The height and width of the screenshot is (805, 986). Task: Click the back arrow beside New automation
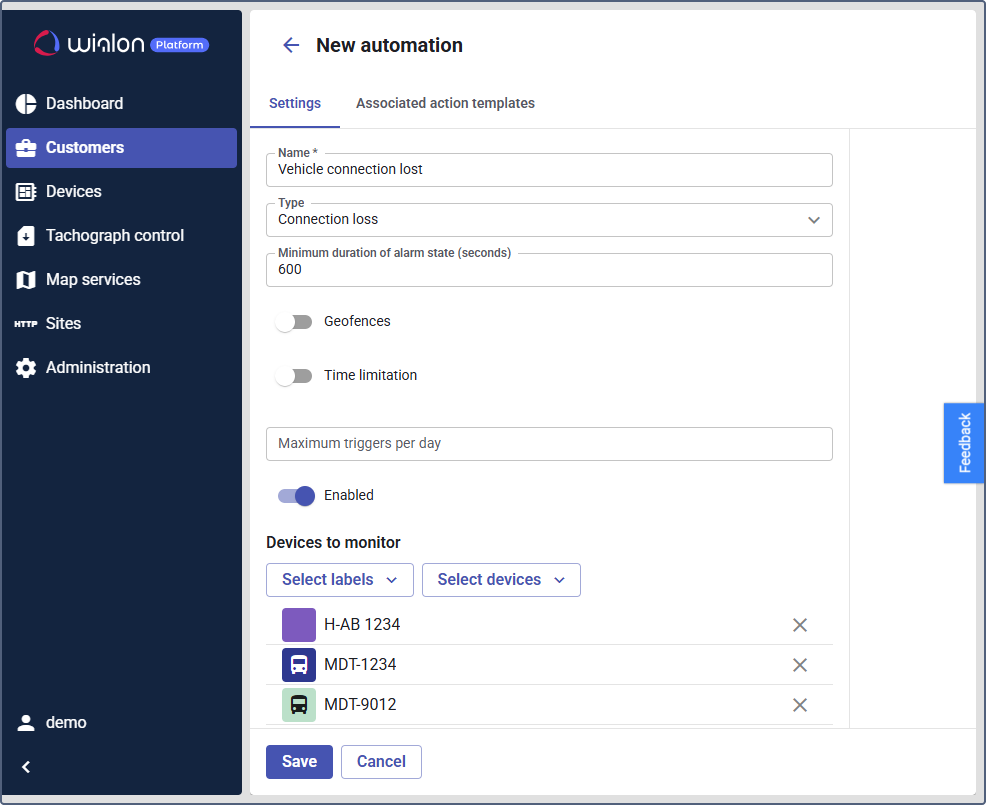[291, 45]
